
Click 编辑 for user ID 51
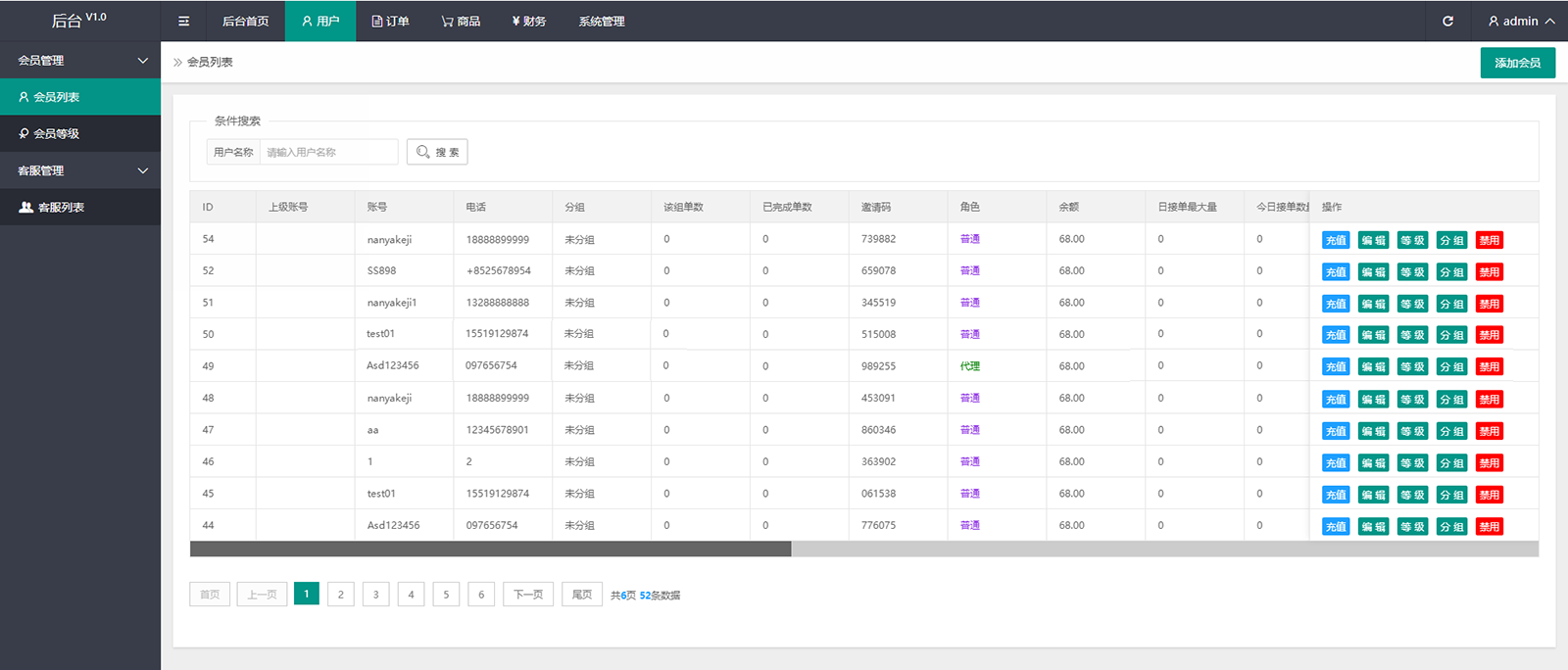pos(1373,304)
